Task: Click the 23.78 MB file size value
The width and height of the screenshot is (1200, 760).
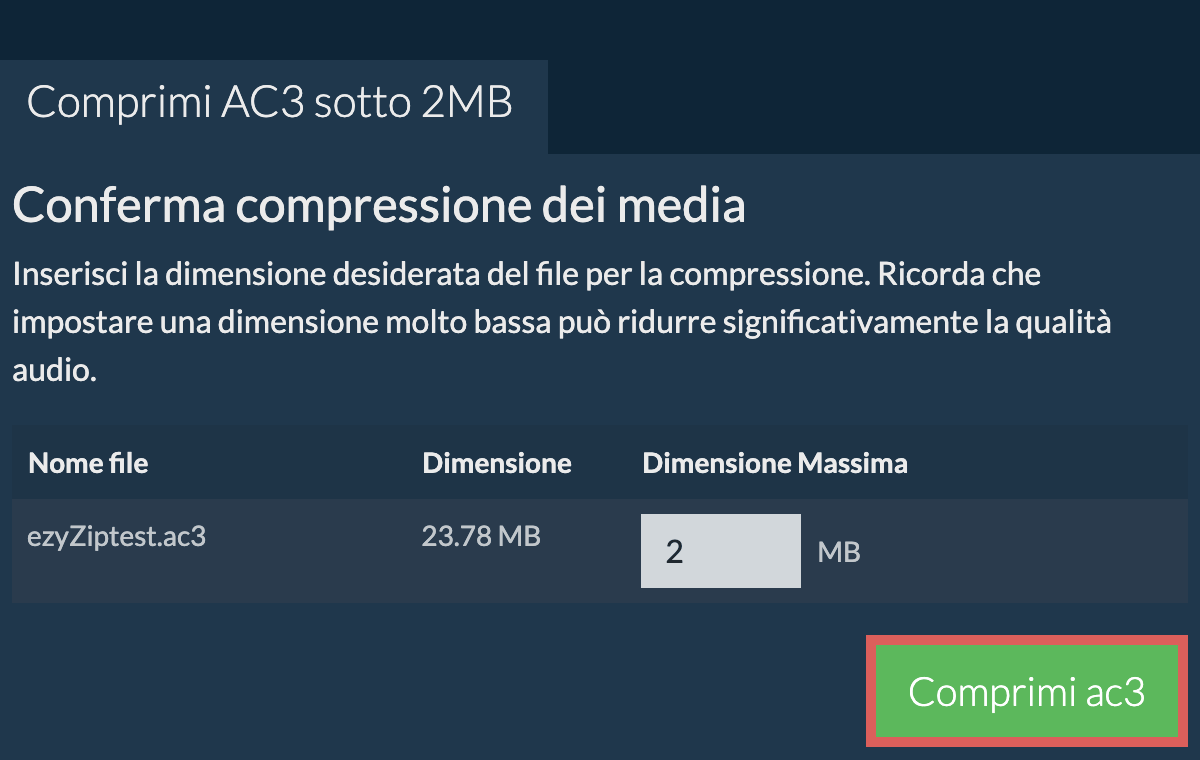Action: pyautogui.click(x=481, y=536)
